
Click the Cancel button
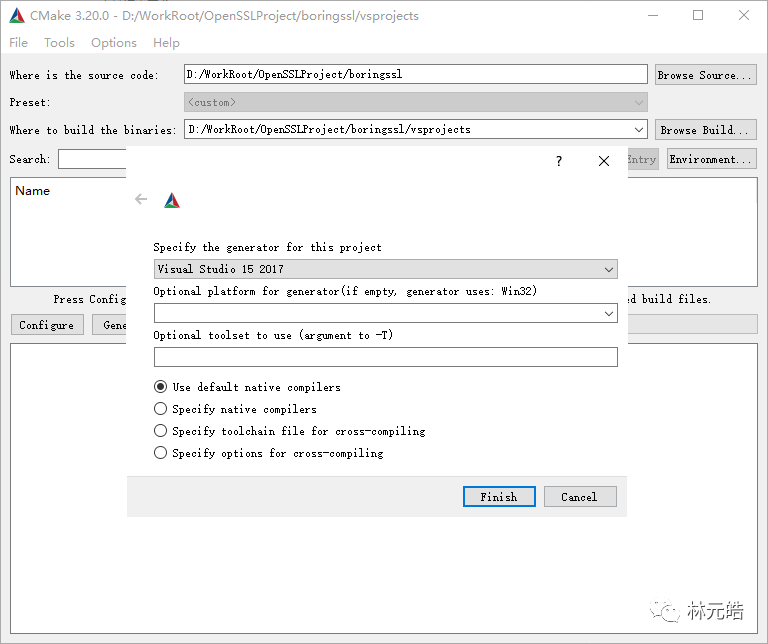[580, 497]
